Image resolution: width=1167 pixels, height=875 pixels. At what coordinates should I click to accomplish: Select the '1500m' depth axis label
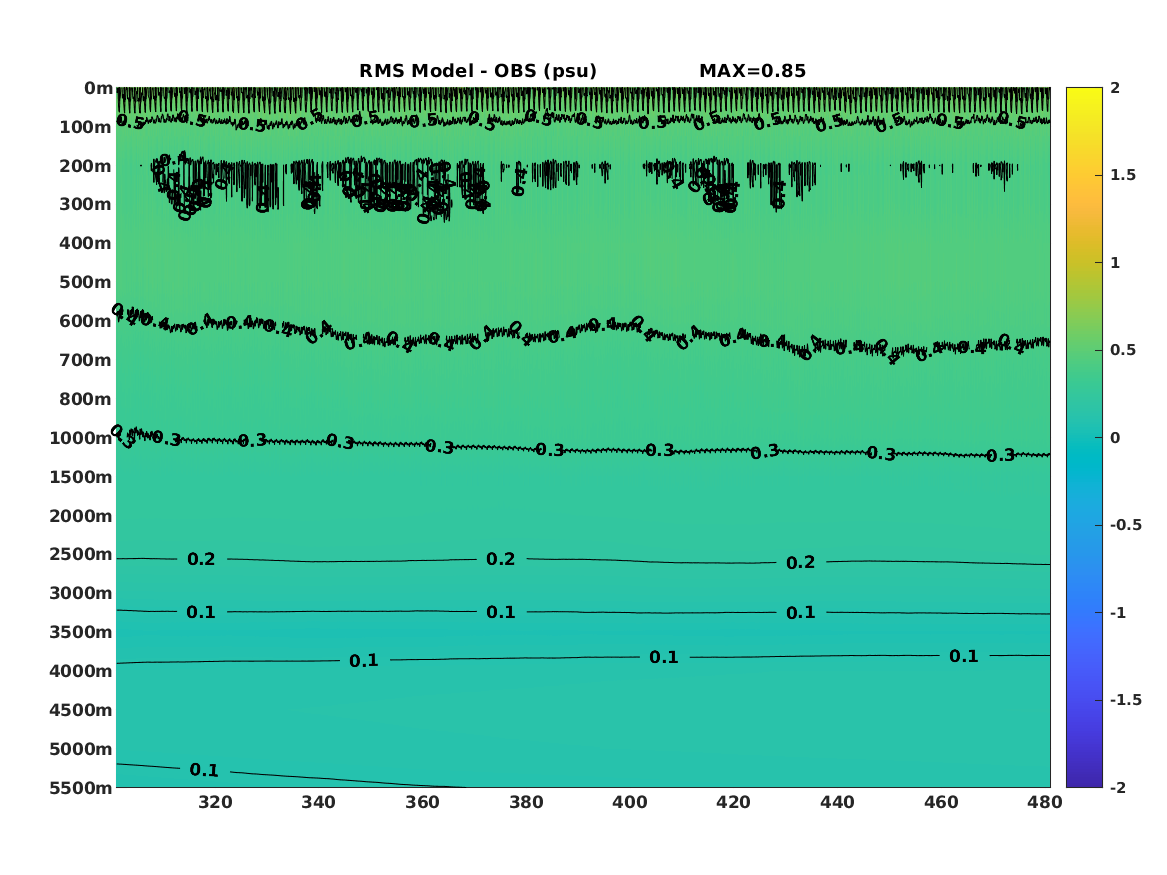coord(80,477)
